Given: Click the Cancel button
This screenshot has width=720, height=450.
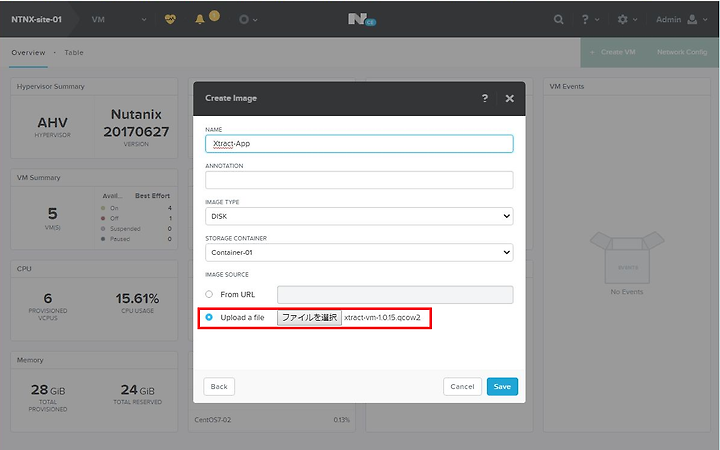Looking at the screenshot, I should [x=462, y=387].
